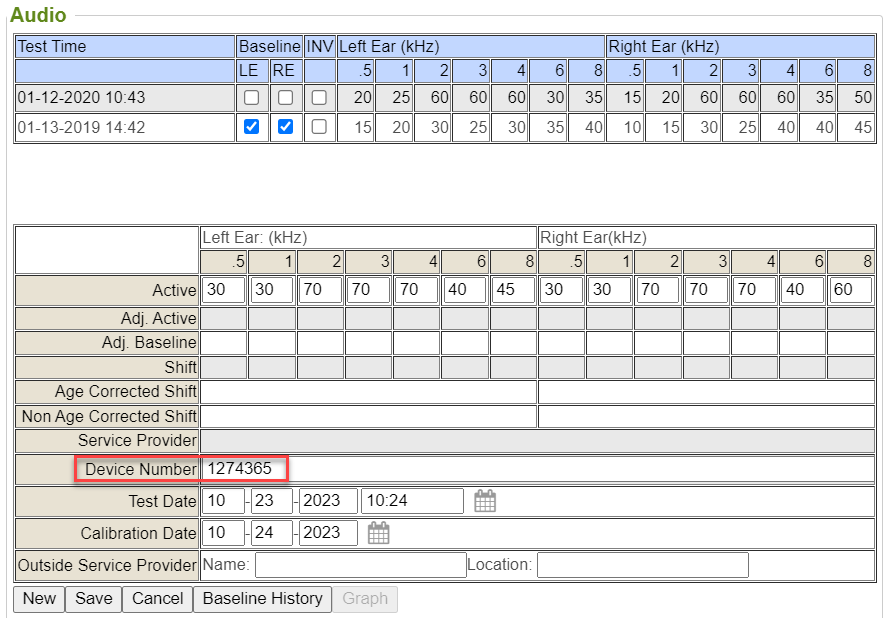This screenshot has height=618, width=890.
Task: Enable INV checkbox for 01-12-2020 test
Action: (319, 98)
